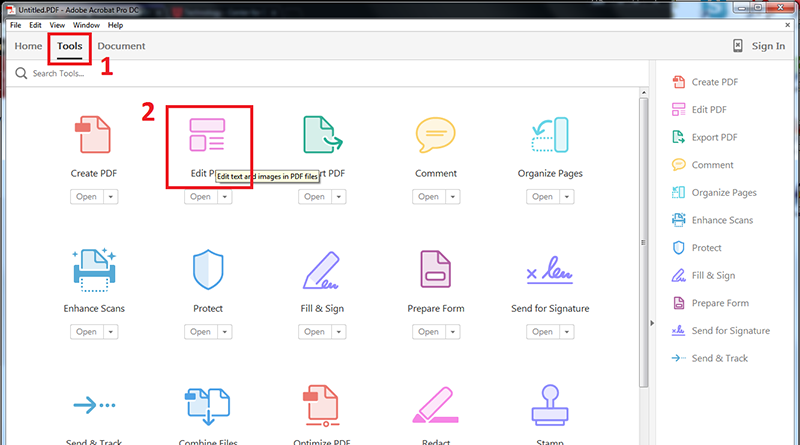The height and width of the screenshot is (445, 800).
Task: Open the Fill & Sign pen icon in grid
Action: coord(321,270)
